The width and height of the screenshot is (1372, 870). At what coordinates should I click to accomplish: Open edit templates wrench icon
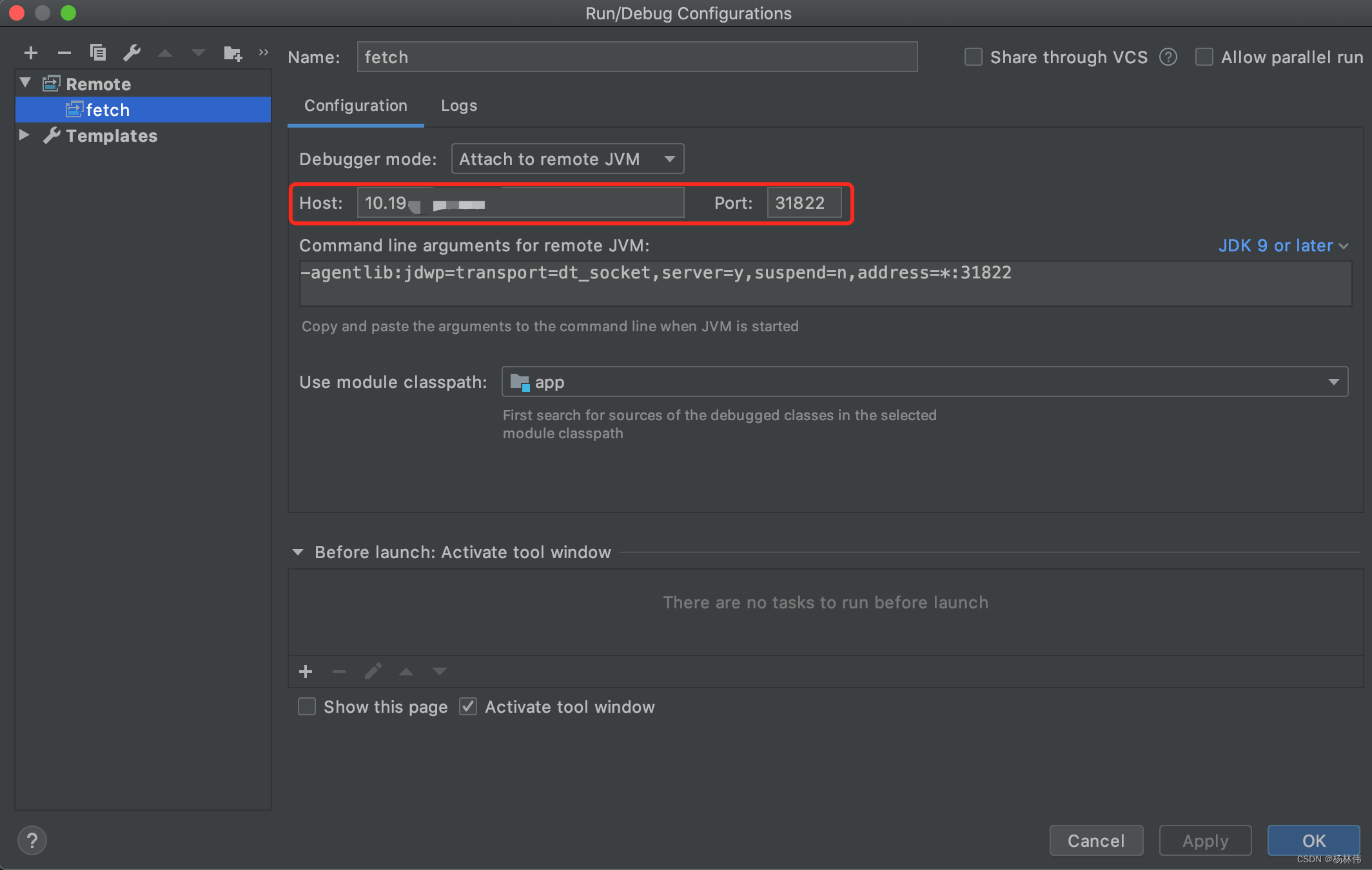[132, 53]
